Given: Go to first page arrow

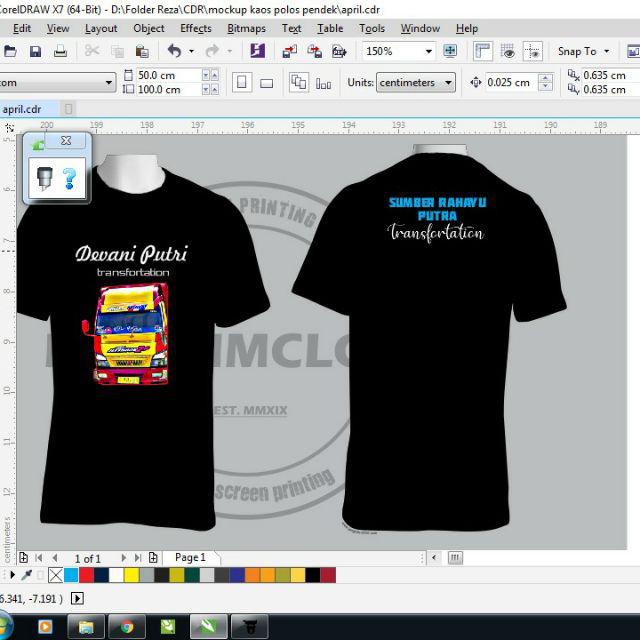Looking at the screenshot, I should (x=39, y=558).
